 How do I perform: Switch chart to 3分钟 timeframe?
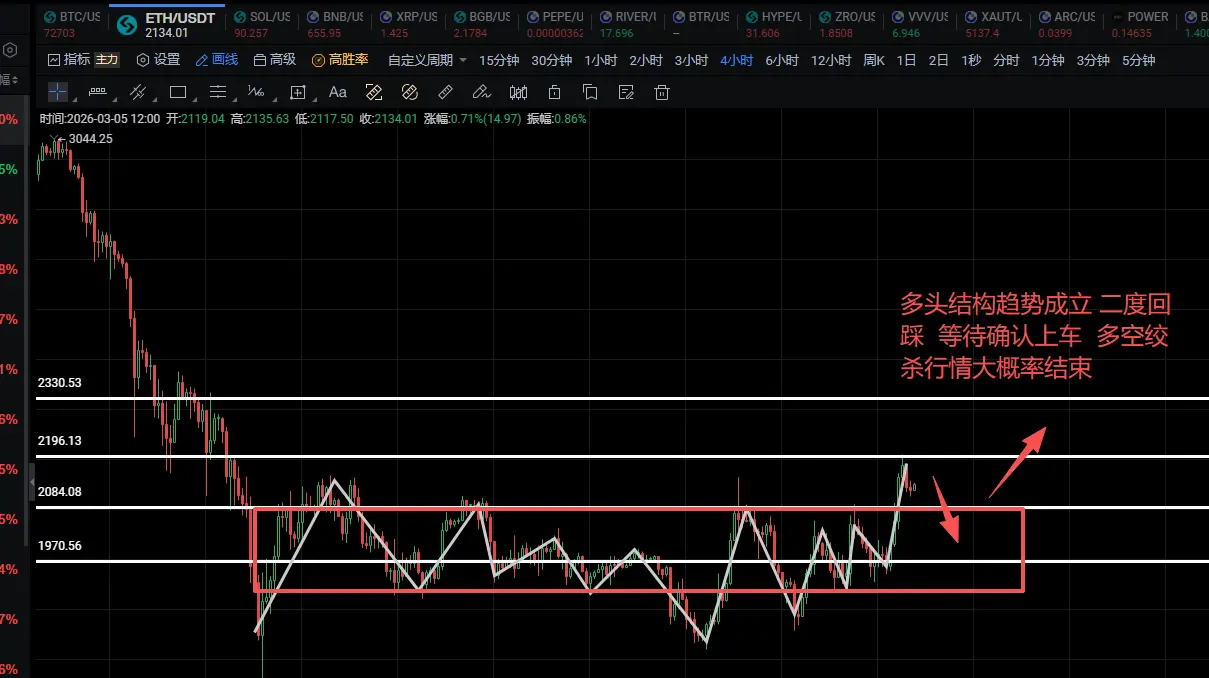(1093, 60)
